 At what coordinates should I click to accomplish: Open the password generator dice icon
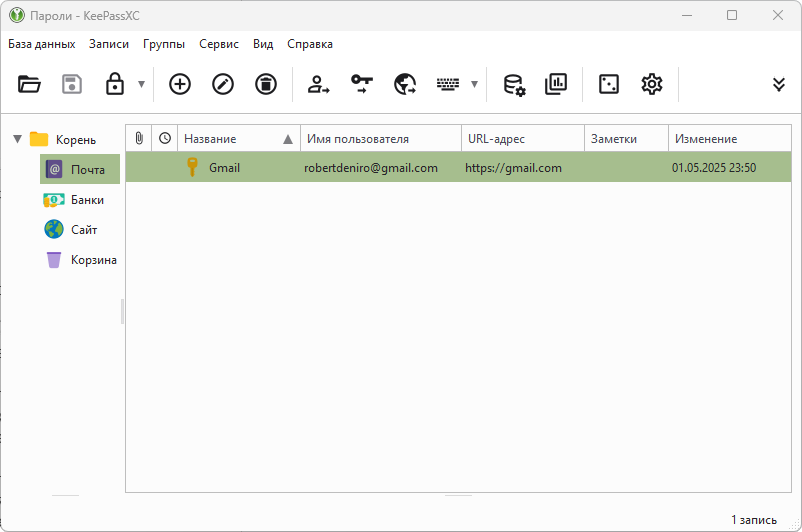pos(608,84)
